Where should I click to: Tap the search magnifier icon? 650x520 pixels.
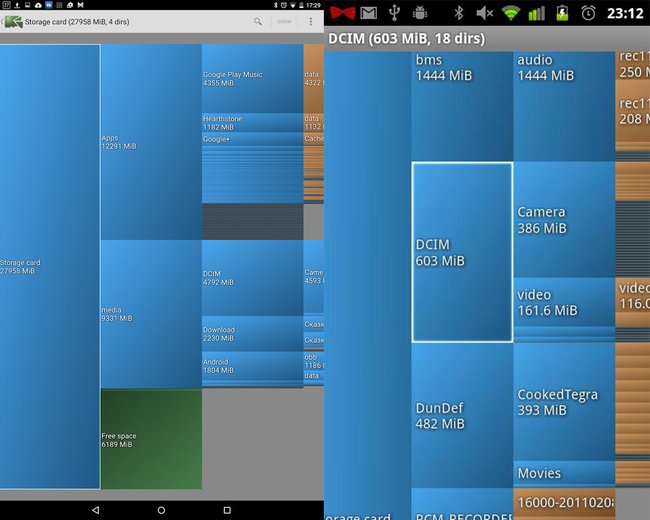[x=258, y=21]
